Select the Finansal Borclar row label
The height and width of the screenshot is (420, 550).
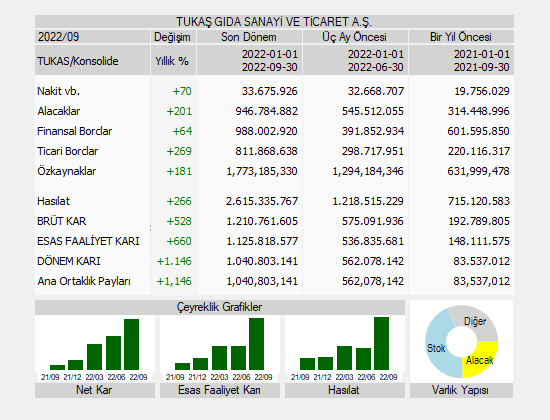75,131
